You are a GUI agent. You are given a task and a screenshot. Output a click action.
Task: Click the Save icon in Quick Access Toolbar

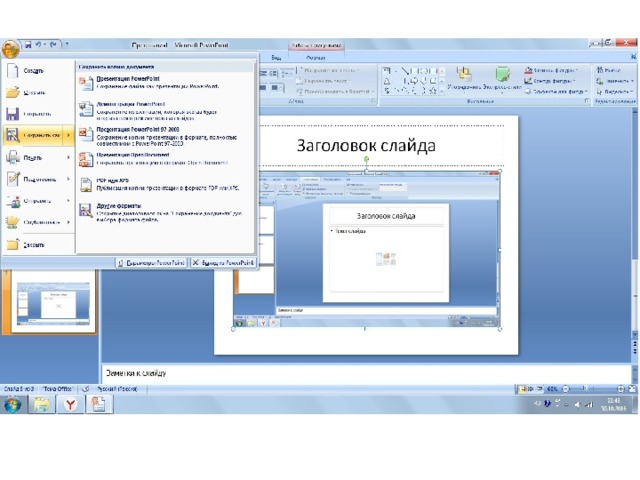click(28, 44)
